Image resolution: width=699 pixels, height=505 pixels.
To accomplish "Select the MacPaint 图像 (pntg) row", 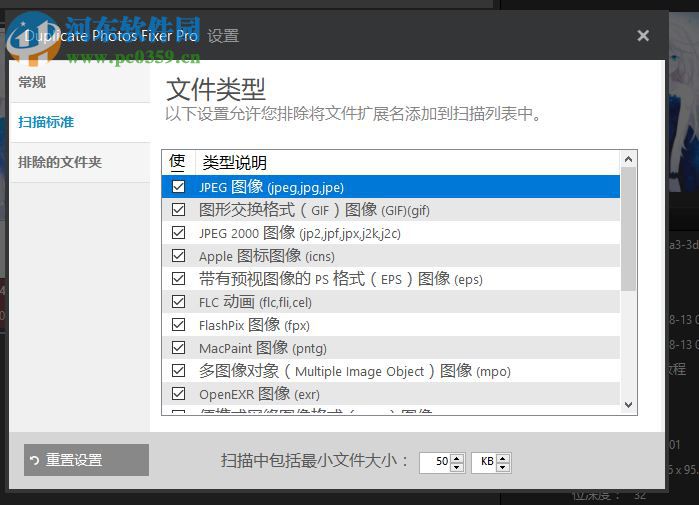I will (391, 348).
